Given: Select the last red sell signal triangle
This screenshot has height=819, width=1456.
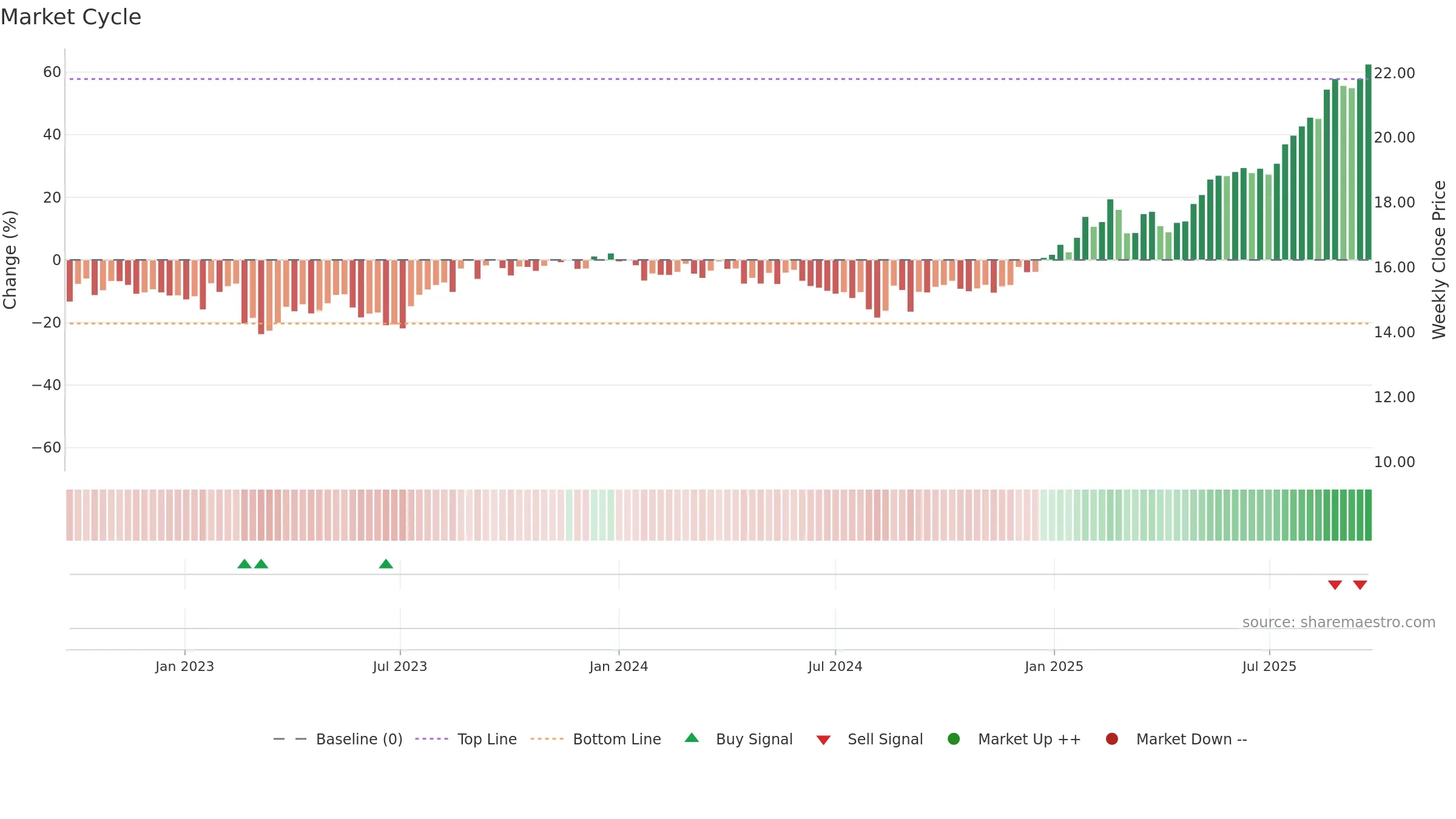Looking at the screenshot, I should coord(1360,585).
